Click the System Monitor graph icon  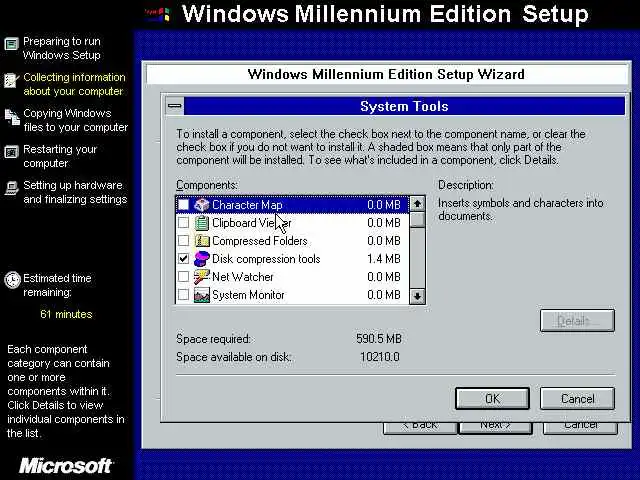point(201,295)
